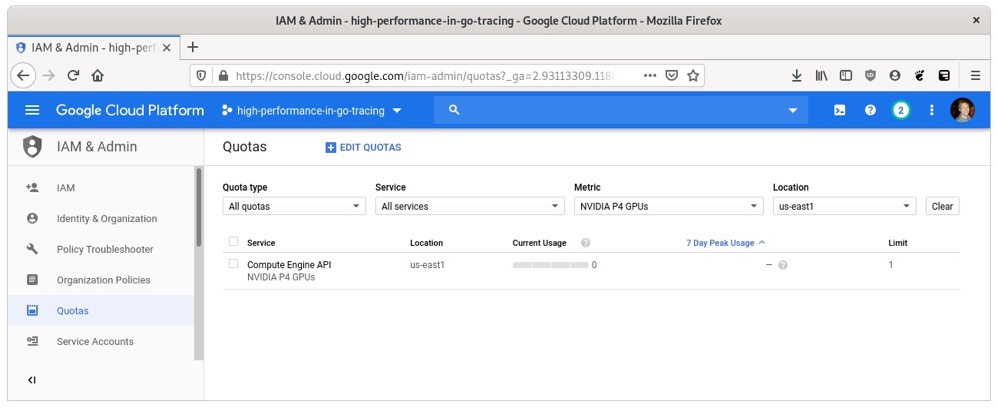Go back using the browser back arrow
Image resolution: width=998 pixels, height=408 pixels.
point(23,76)
